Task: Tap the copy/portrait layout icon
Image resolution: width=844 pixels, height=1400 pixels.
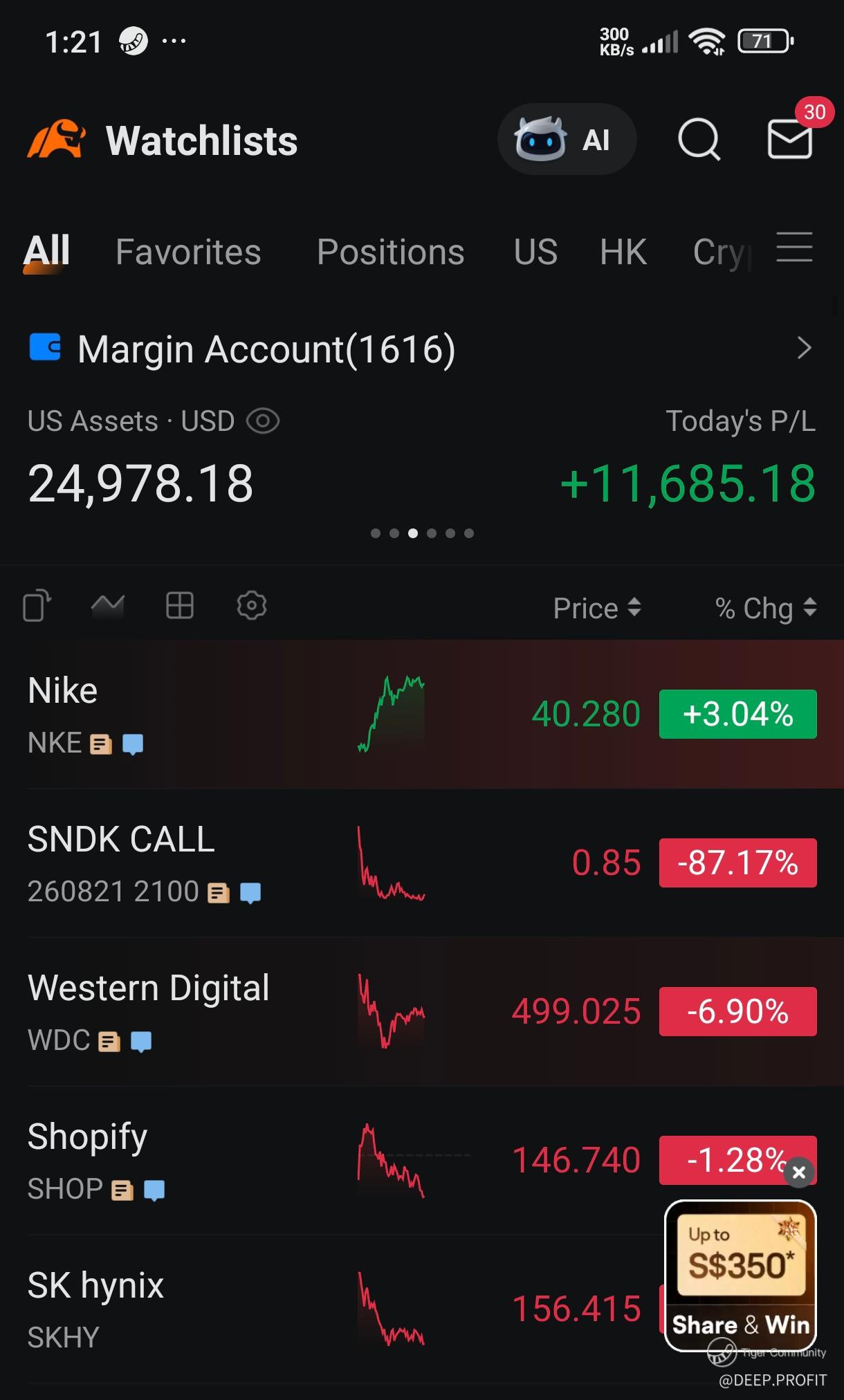Action: (37, 606)
